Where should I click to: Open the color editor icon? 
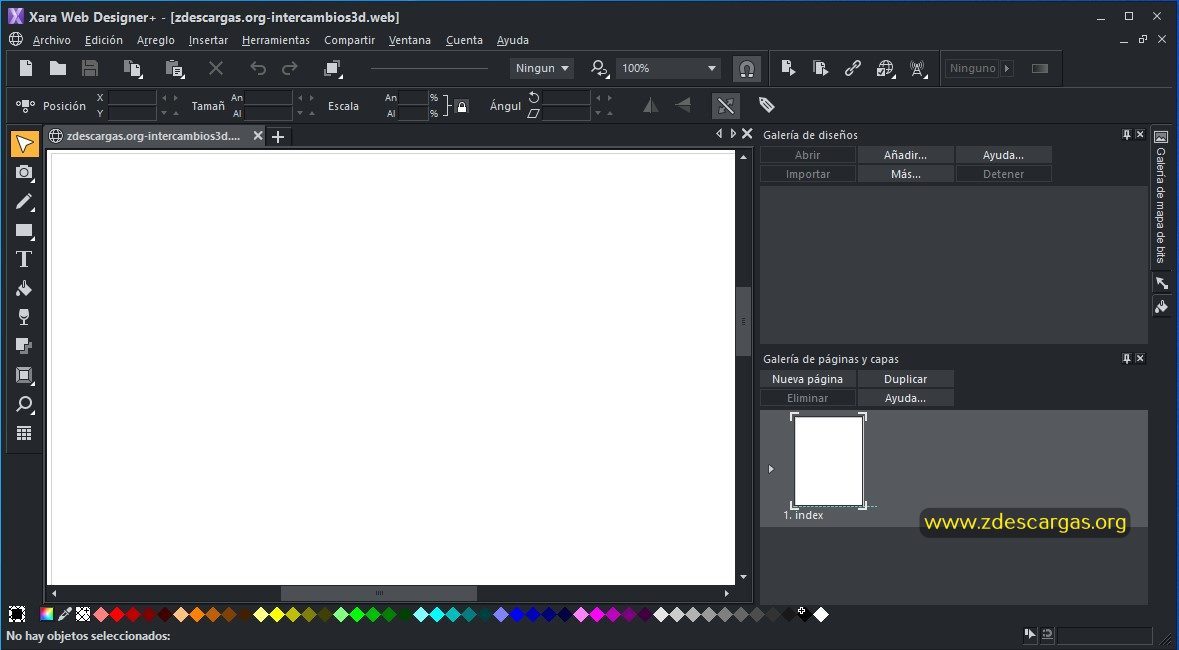(47, 615)
